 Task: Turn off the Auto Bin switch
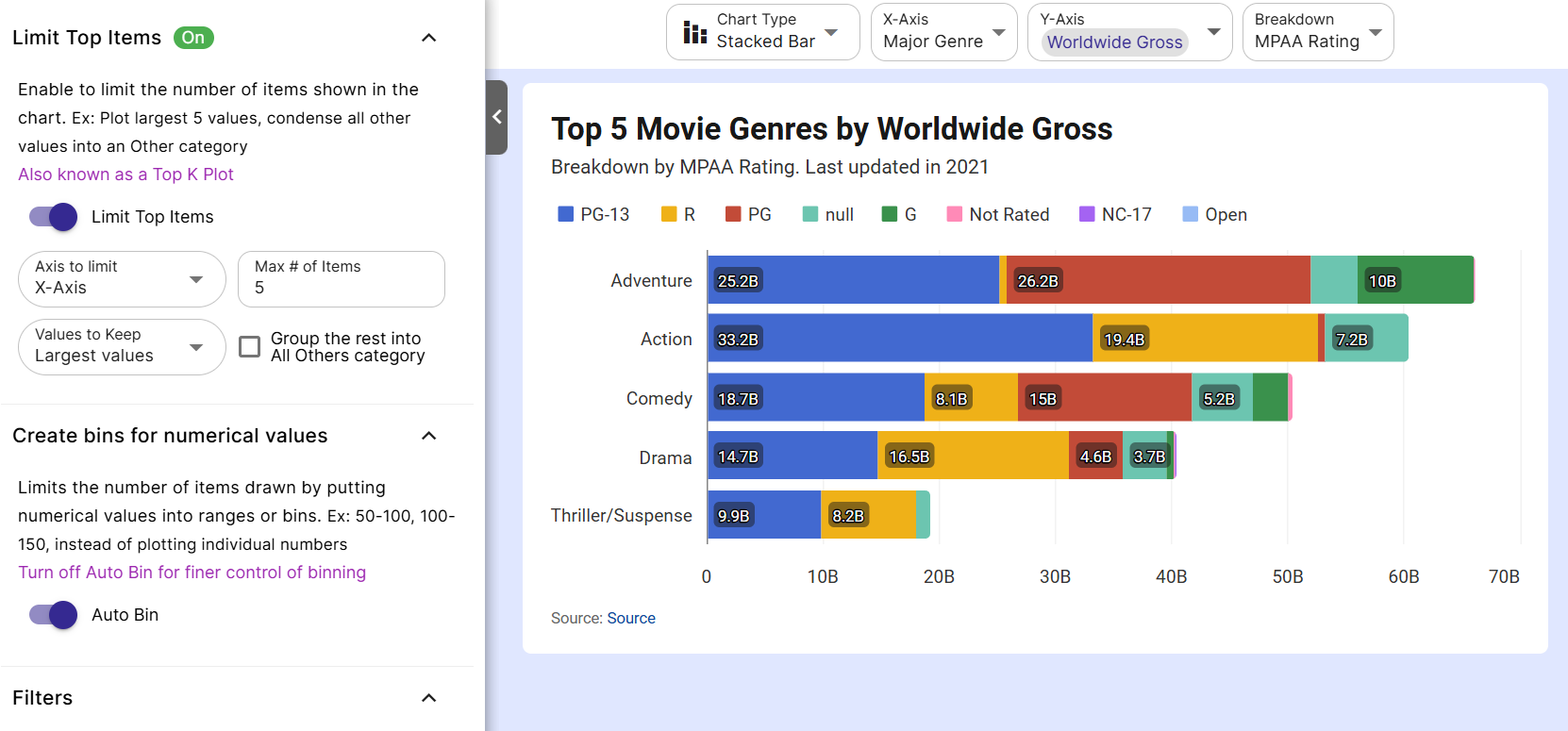[54, 615]
